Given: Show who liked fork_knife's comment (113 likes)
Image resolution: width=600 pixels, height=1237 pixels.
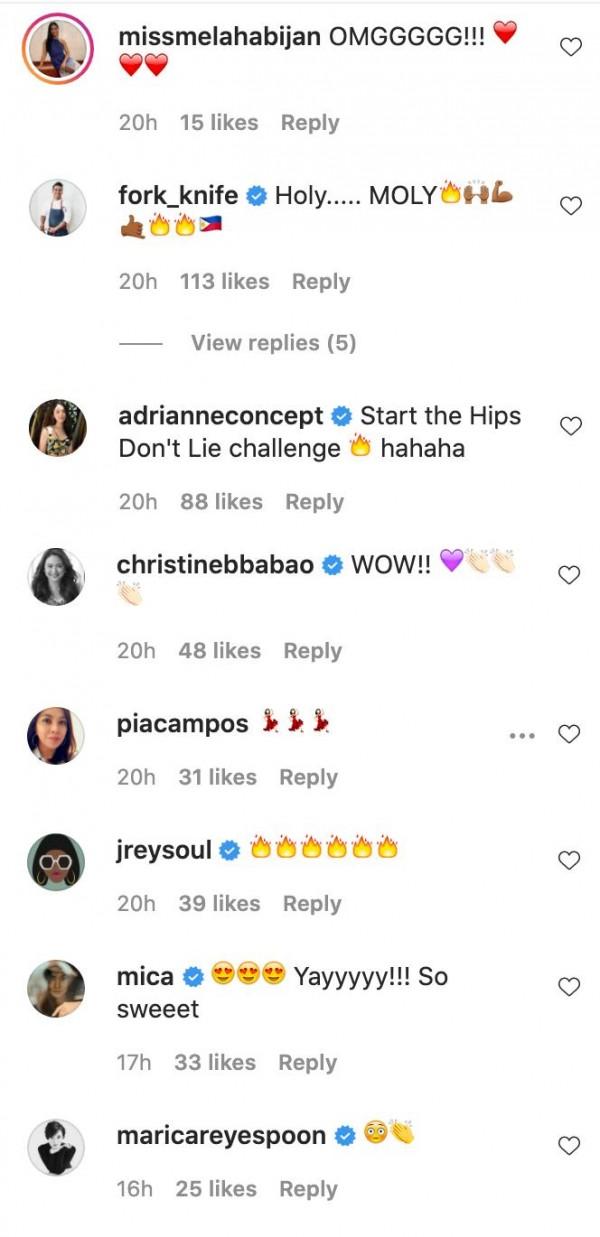Looking at the screenshot, I should (x=224, y=282).
